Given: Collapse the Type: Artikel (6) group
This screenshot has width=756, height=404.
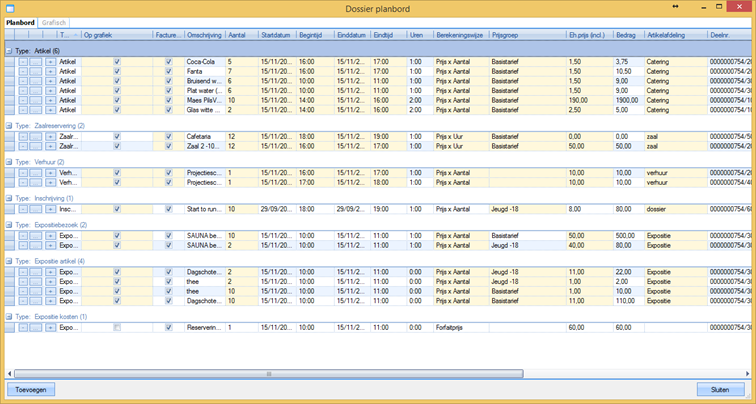Looking at the screenshot, I should pyautogui.click(x=9, y=50).
